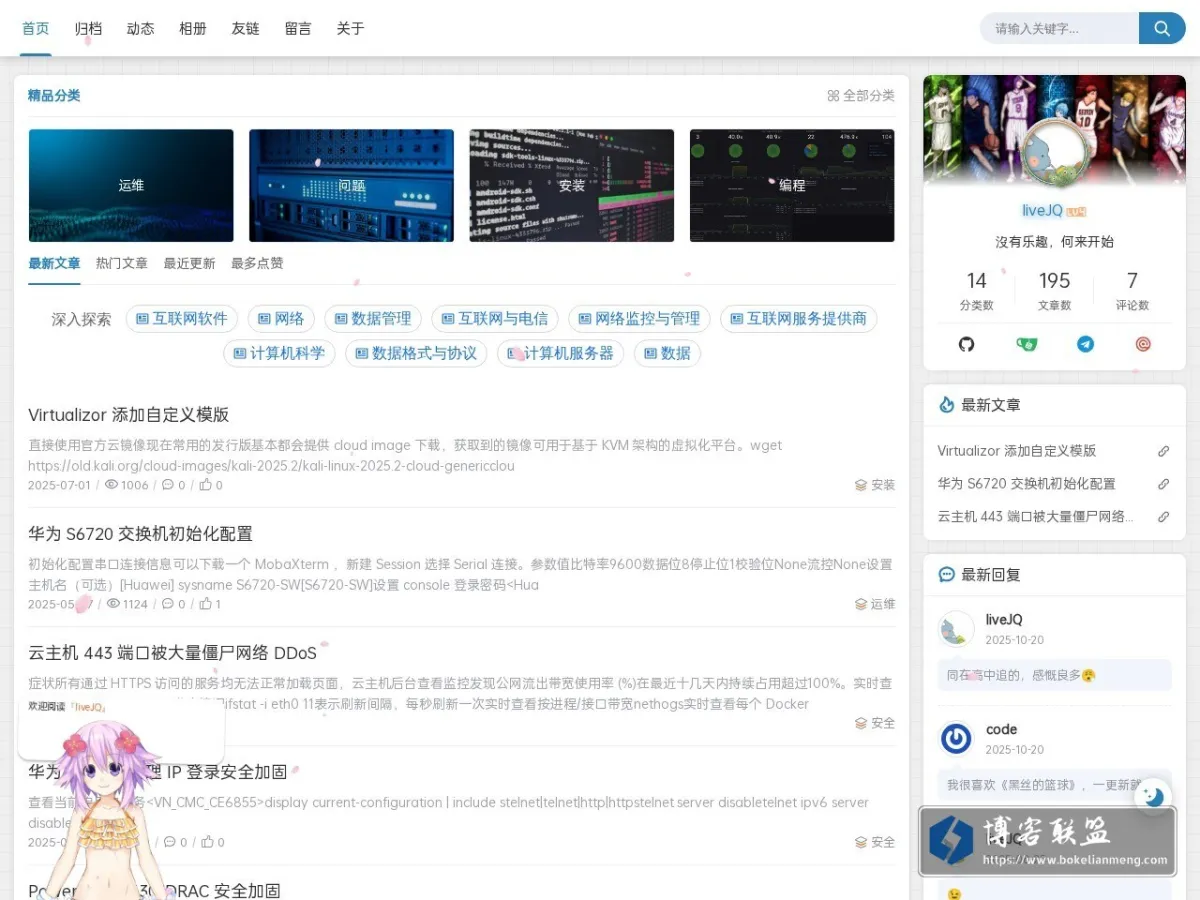The image size is (1200, 900).
Task: Switch to 最近更新 tab
Action: (189, 263)
